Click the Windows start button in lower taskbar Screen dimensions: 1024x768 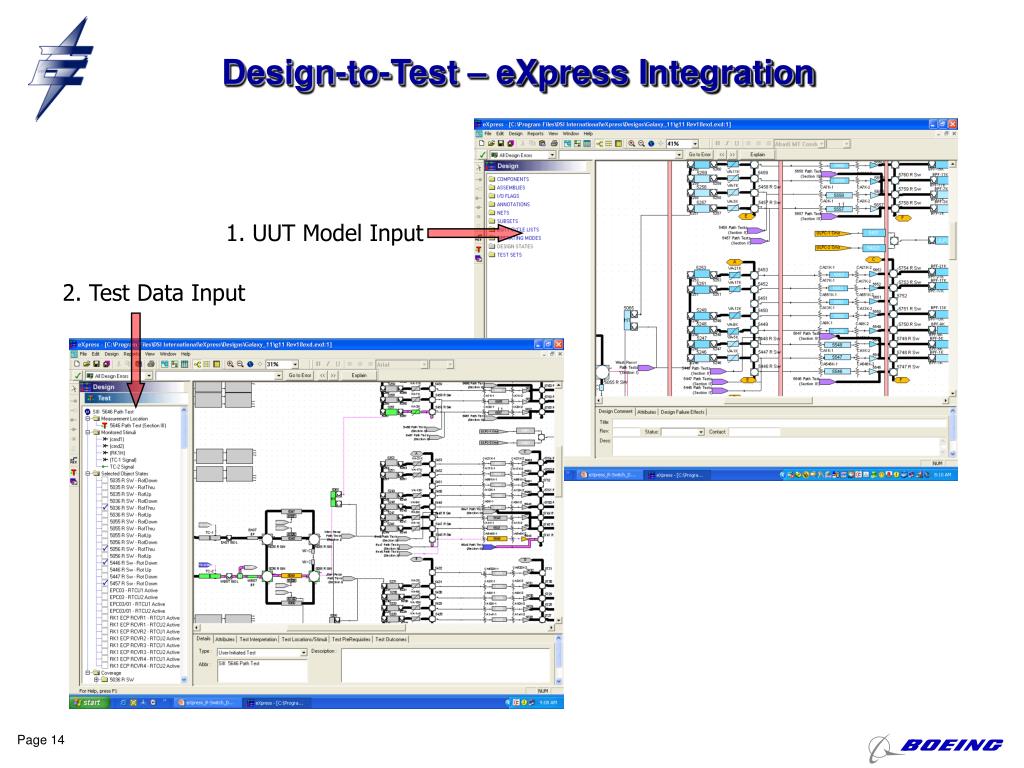[88, 703]
